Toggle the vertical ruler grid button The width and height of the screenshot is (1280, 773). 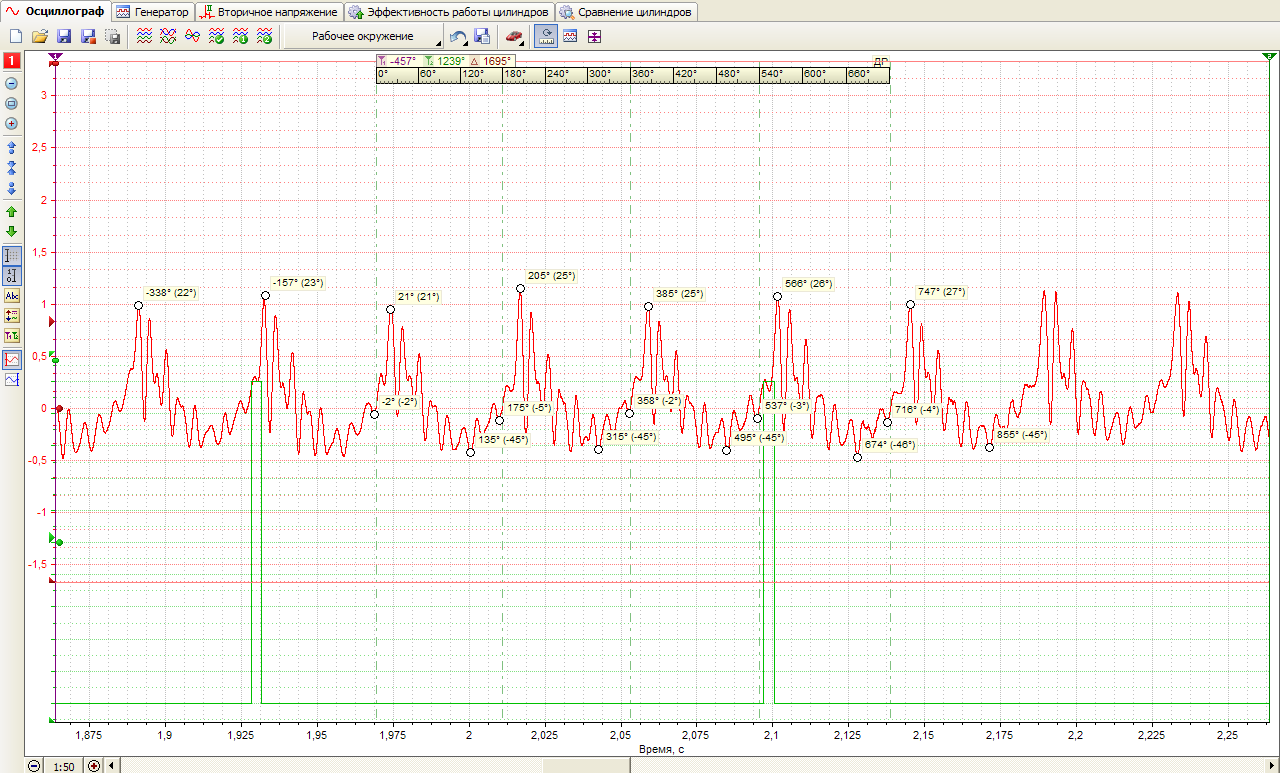click(12, 256)
